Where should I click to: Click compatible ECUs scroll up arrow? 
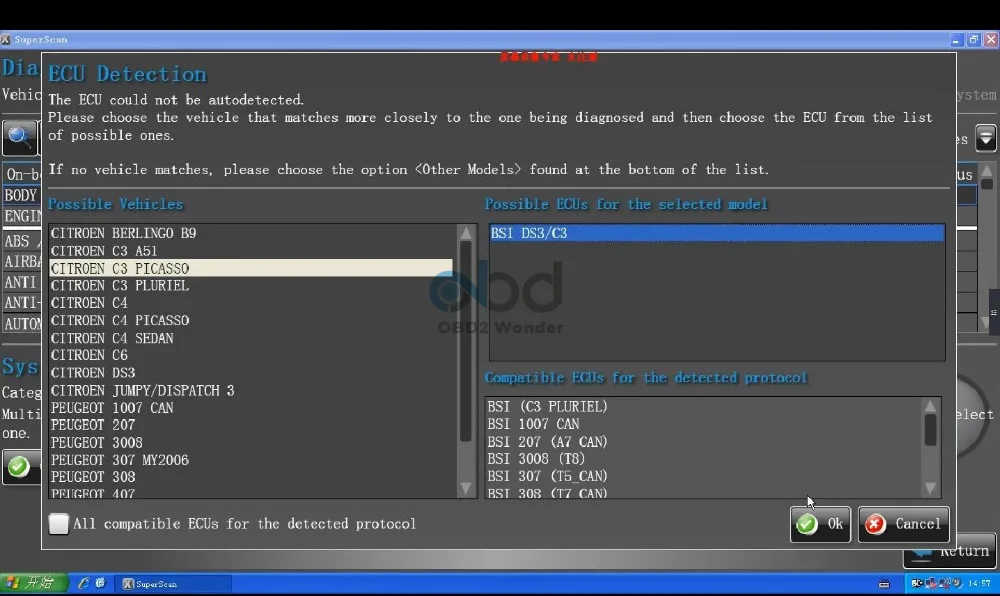coord(930,406)
